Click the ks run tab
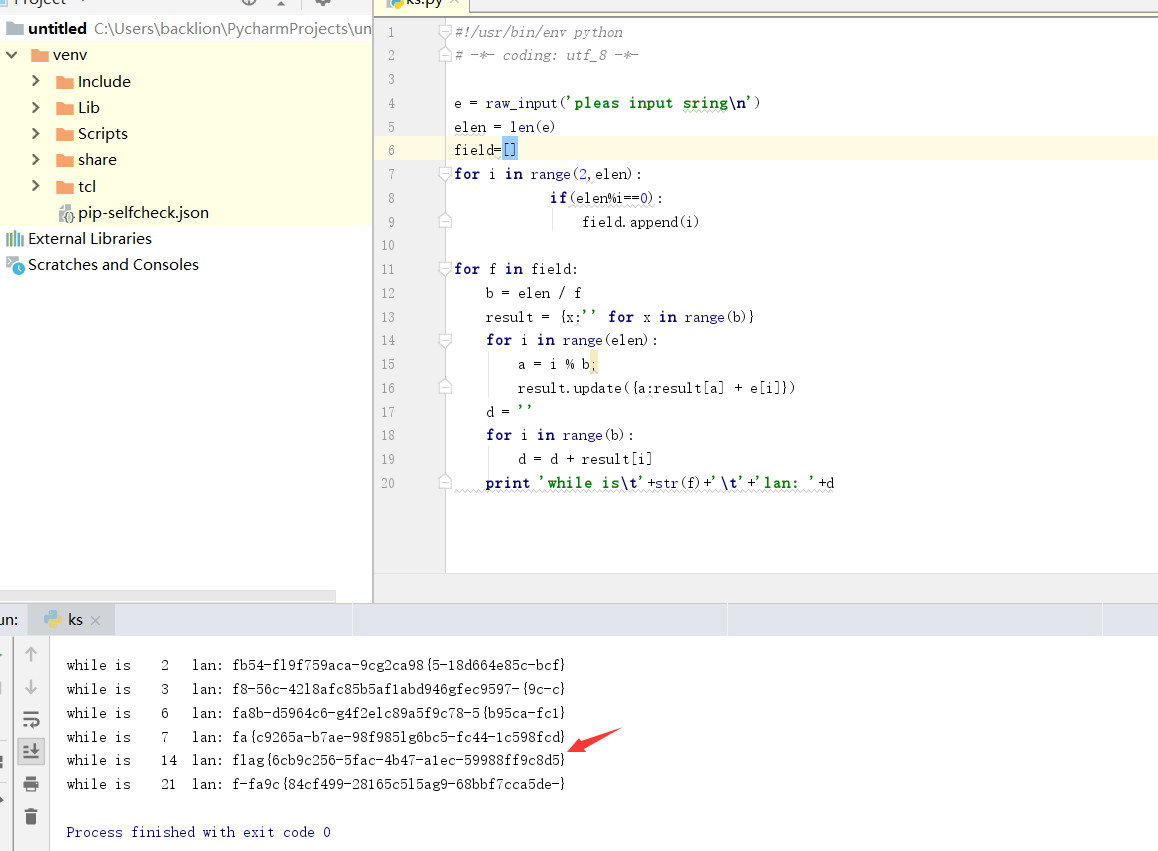Viewport: 1158px width, 851px height. (x=71, y=620)
